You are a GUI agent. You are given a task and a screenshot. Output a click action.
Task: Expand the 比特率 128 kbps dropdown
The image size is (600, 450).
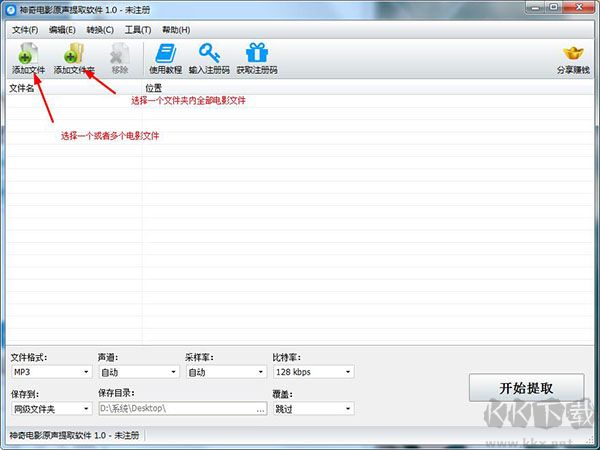[314, 372]
